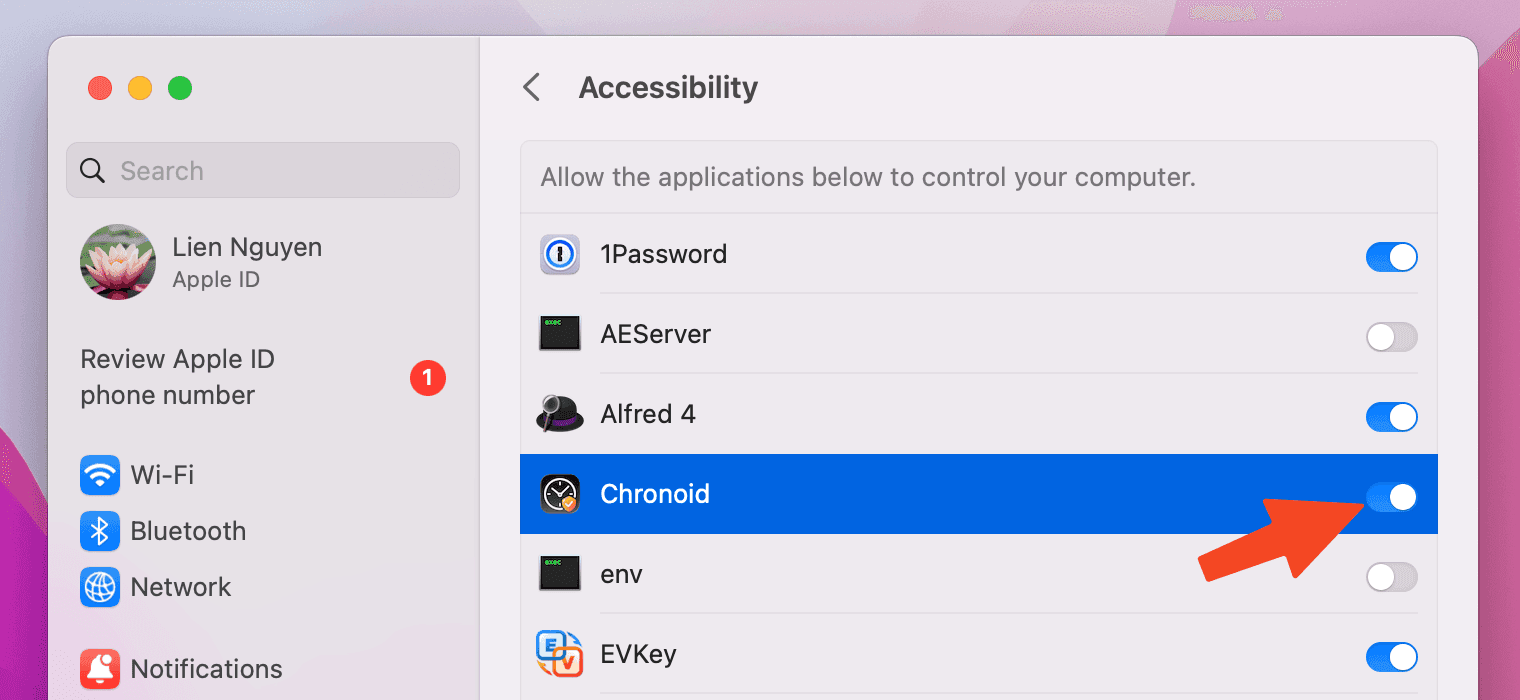1520x700 pixels.
Task: Enable the env app toggle
Action: tap(1392, 577)
